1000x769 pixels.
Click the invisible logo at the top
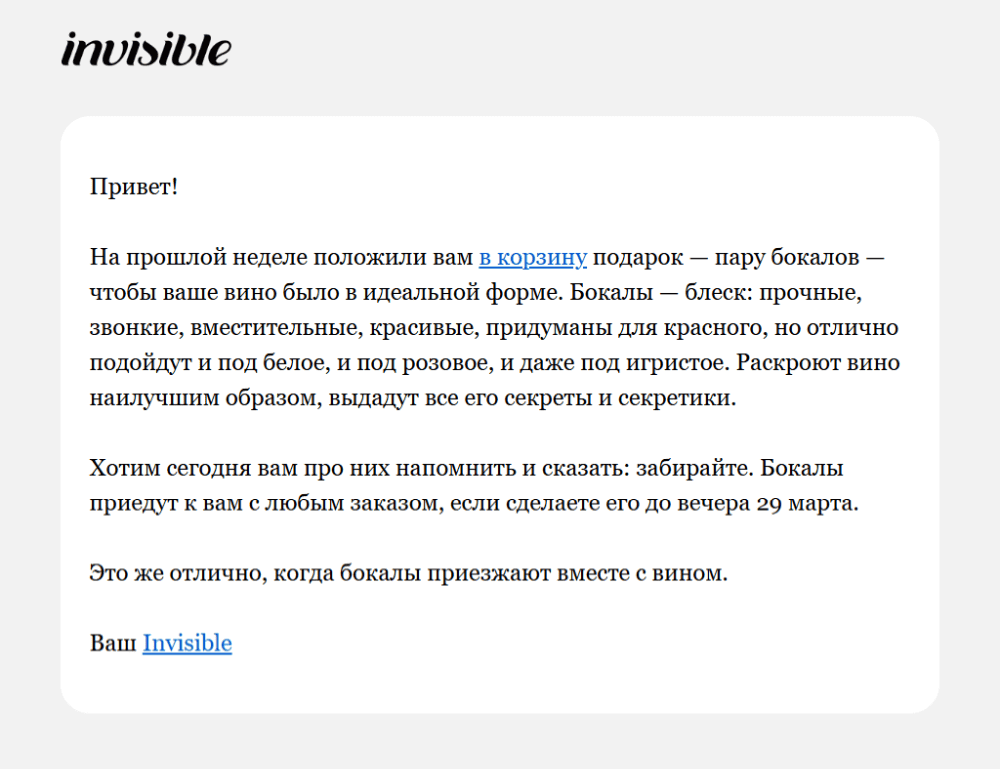[146, 49]
